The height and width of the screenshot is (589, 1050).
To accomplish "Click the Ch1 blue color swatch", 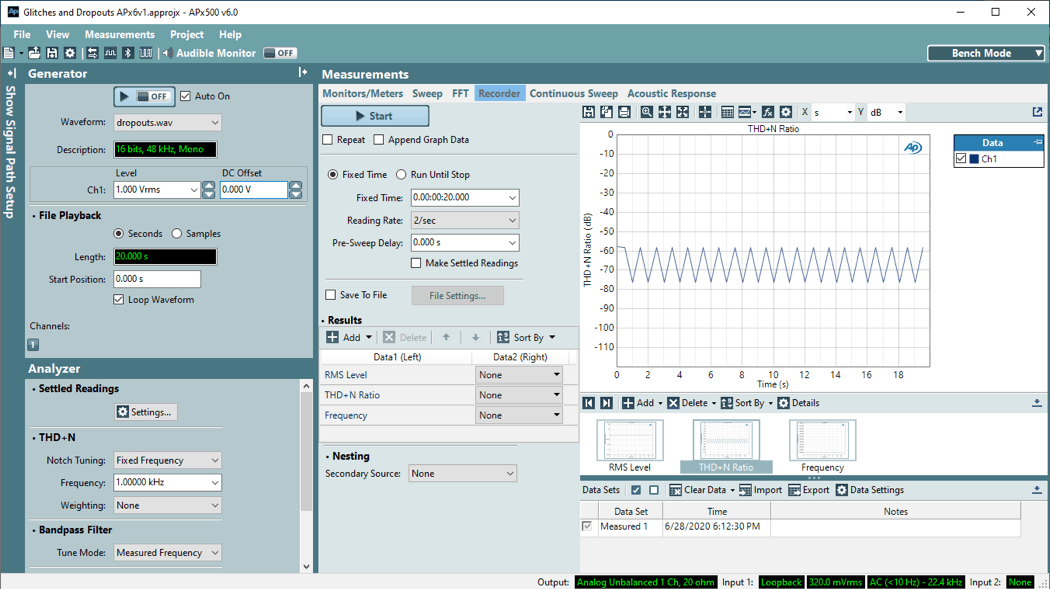I will point(974,159).
